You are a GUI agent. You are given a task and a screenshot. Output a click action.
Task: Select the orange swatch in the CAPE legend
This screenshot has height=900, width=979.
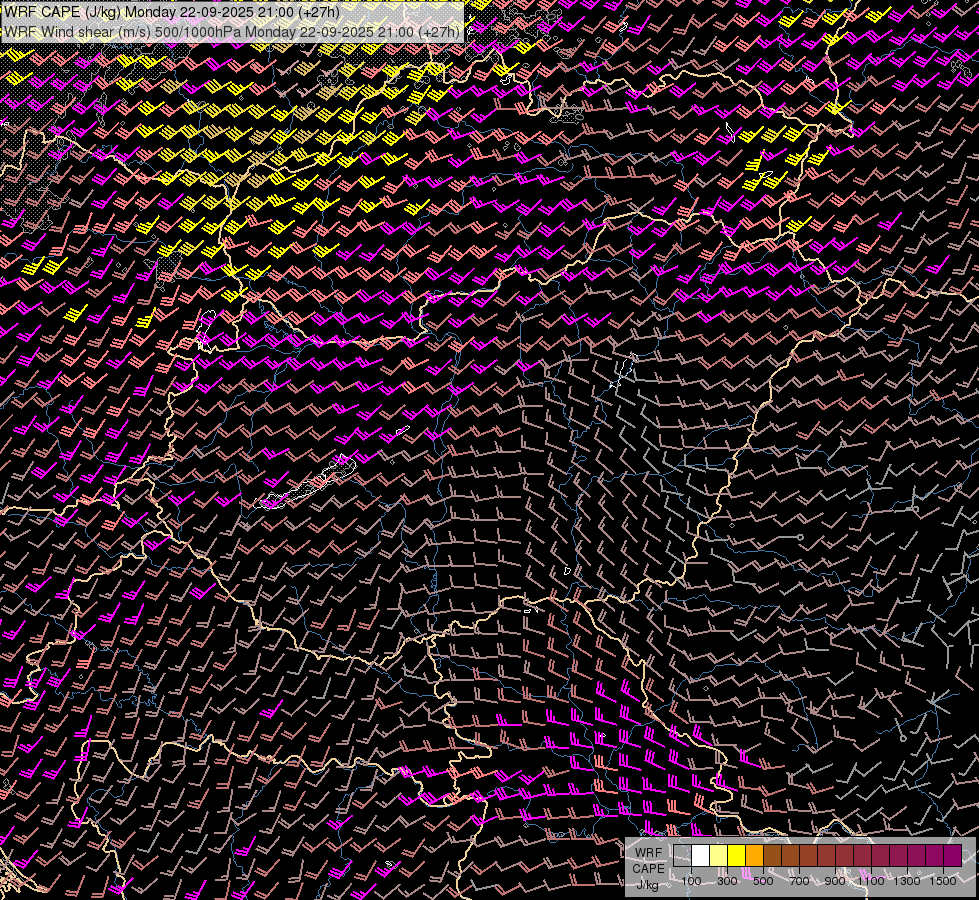pos(755,855)
